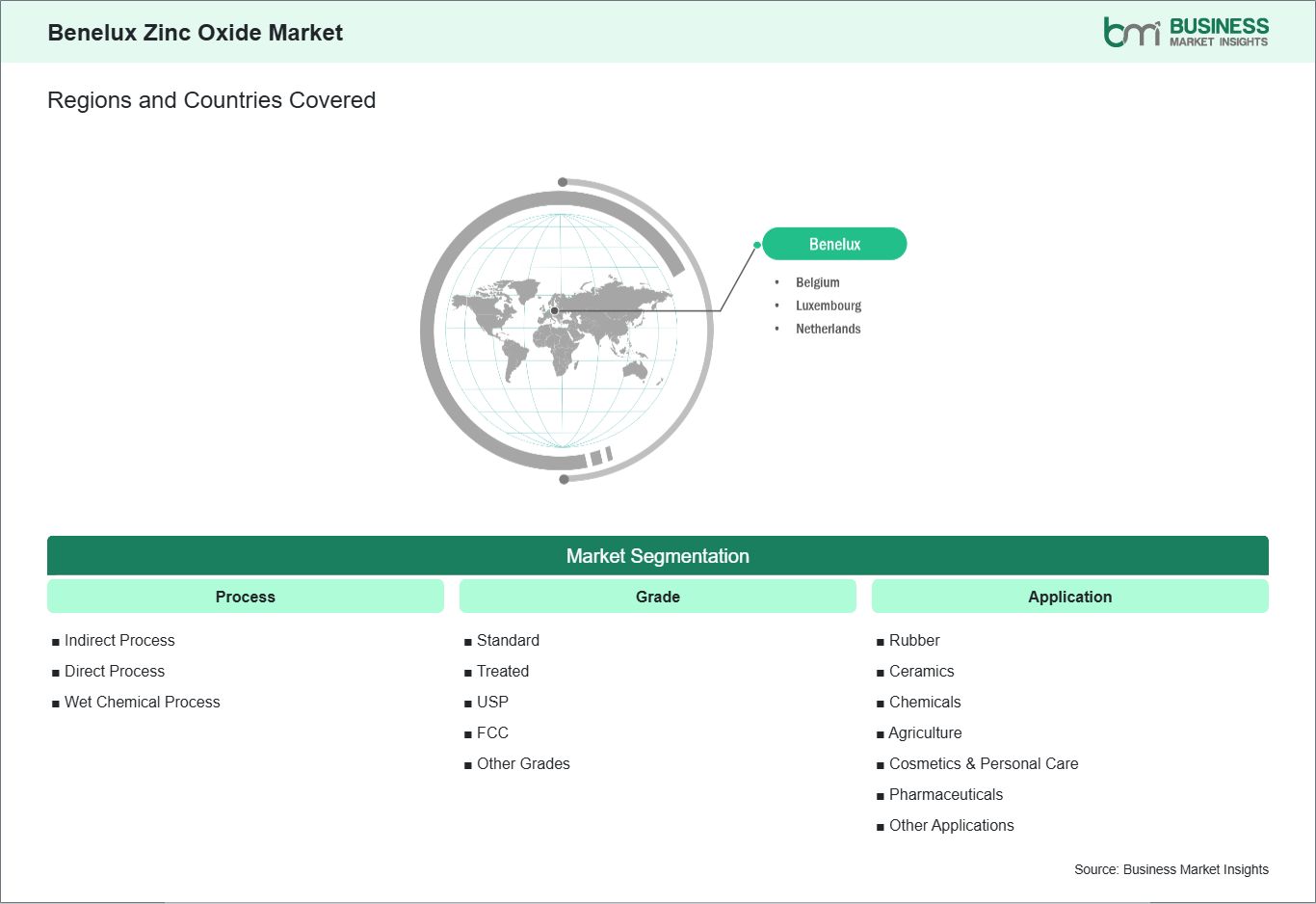Click the world globe map graphic
Screen dimensions: 1316x904
coord(566,331)
